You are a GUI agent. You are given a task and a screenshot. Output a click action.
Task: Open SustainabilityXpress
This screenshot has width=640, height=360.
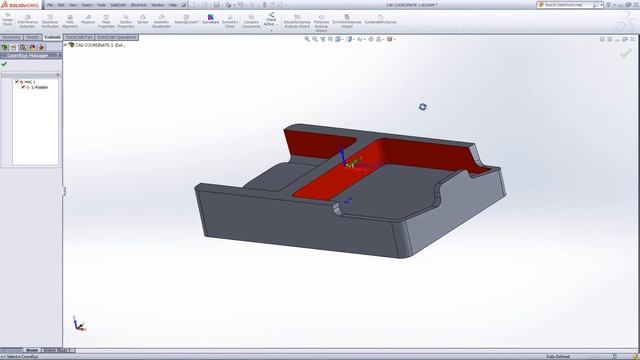[380, 19]
